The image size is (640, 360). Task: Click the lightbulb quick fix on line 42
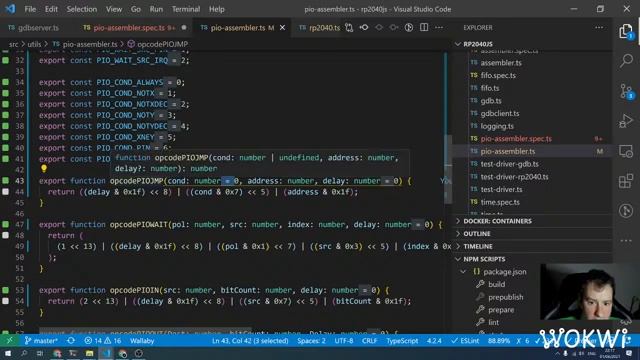pos(44,169)
